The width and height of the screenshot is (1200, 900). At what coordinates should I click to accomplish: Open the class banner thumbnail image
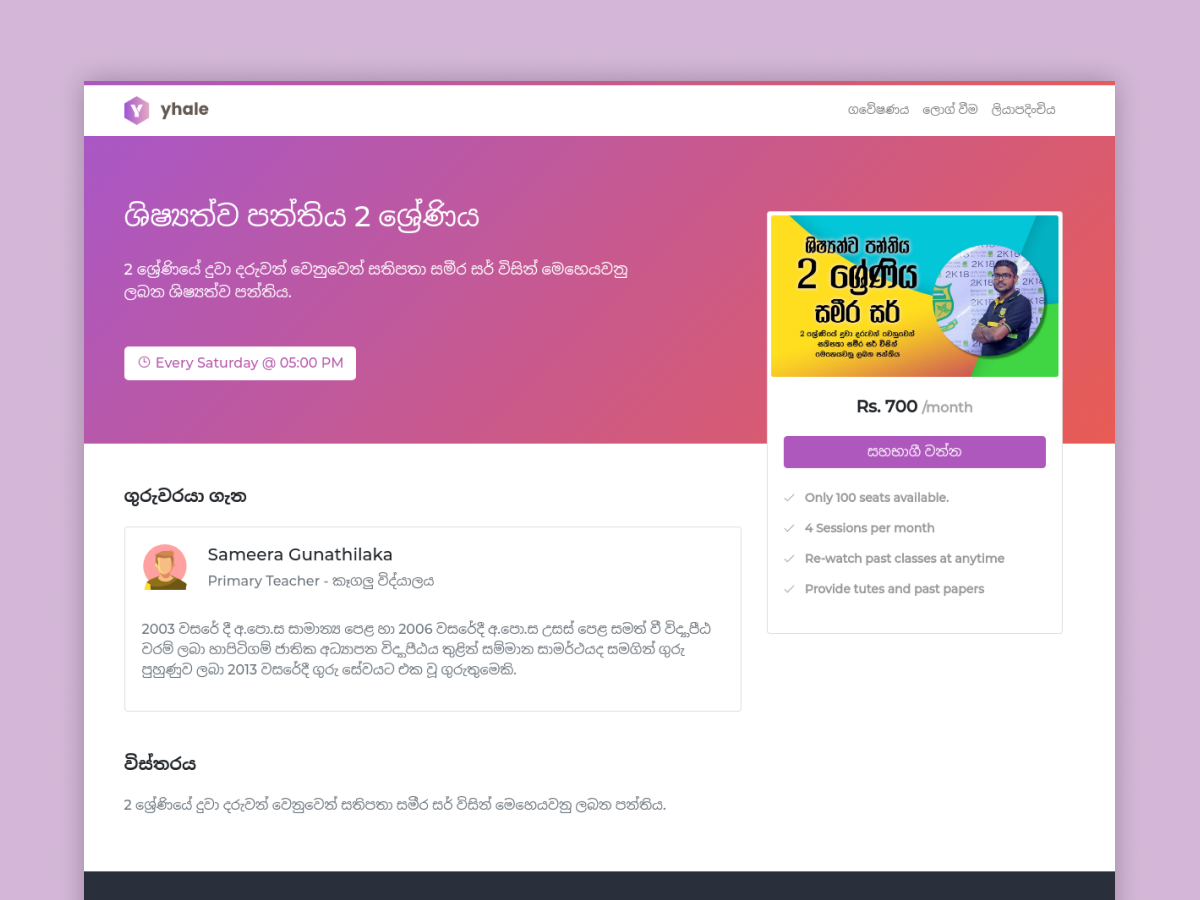(x=914, y=296)
